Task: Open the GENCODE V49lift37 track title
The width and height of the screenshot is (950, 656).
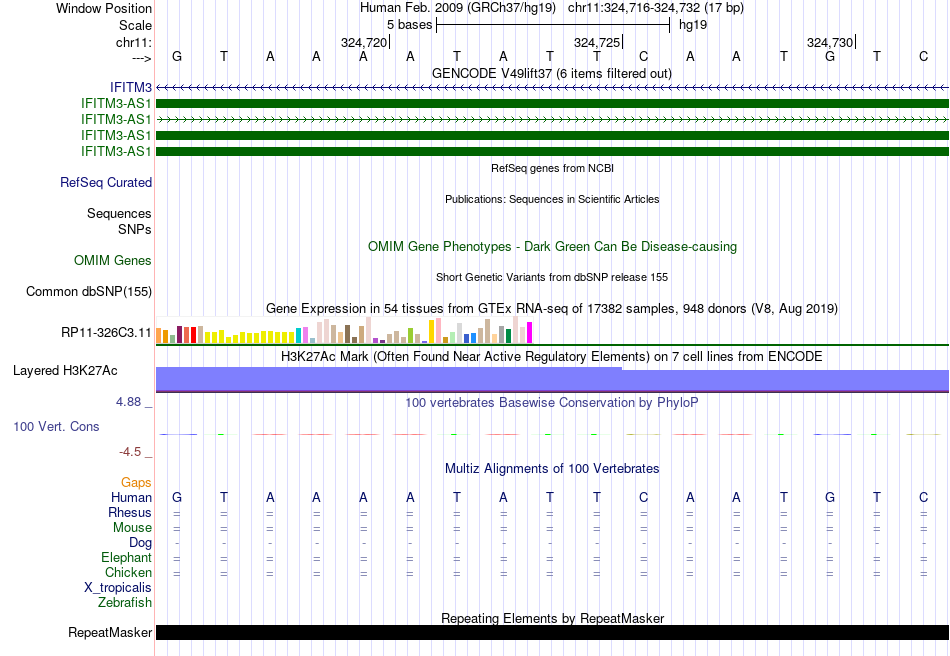Action: pos(551,73)
